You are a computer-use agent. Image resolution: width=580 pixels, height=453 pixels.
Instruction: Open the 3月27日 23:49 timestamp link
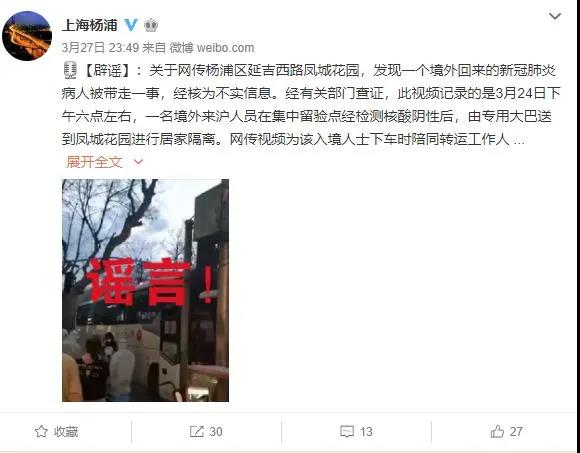[x=100, y=48]
